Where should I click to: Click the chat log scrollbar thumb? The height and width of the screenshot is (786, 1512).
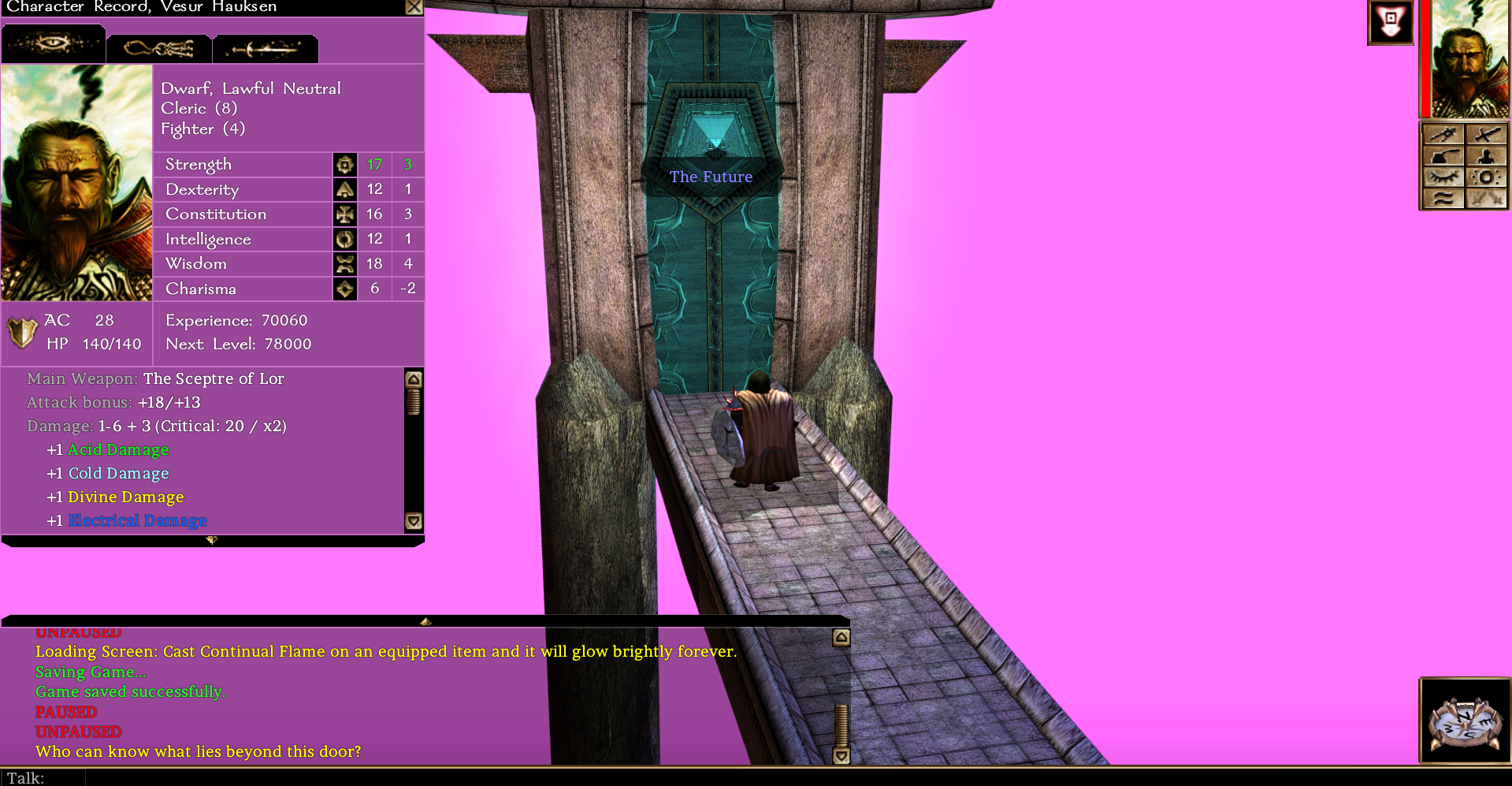click(x=841, y=725)
